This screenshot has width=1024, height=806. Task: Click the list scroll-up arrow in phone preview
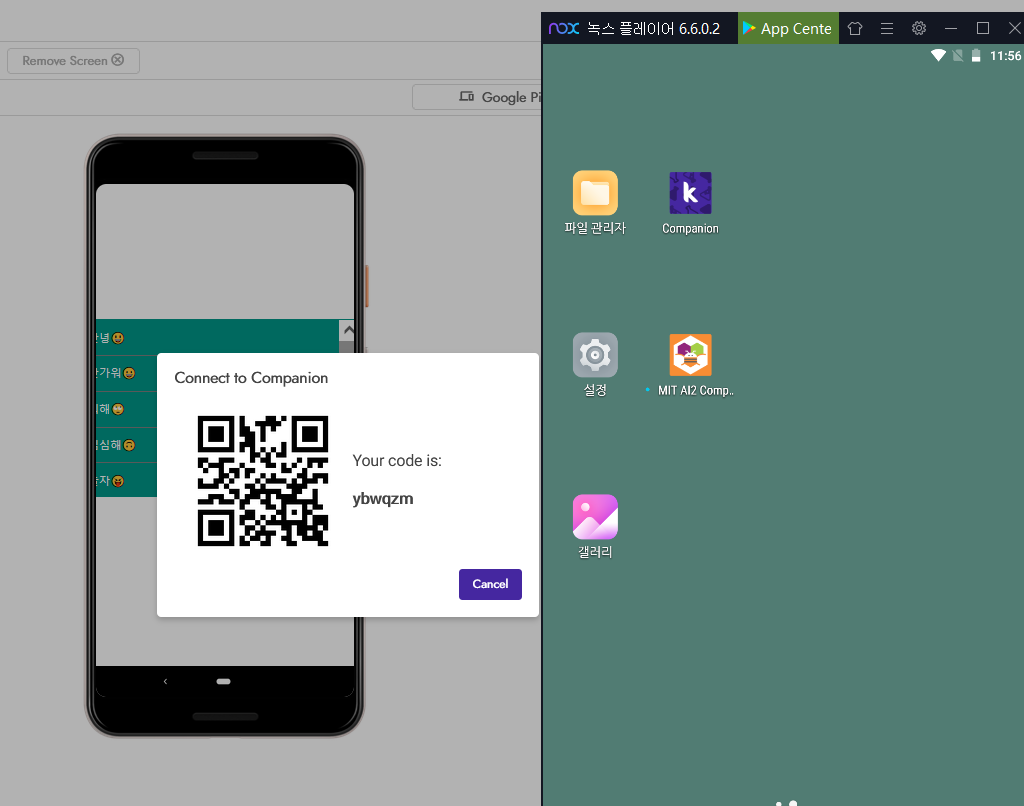tap(348, 330)
